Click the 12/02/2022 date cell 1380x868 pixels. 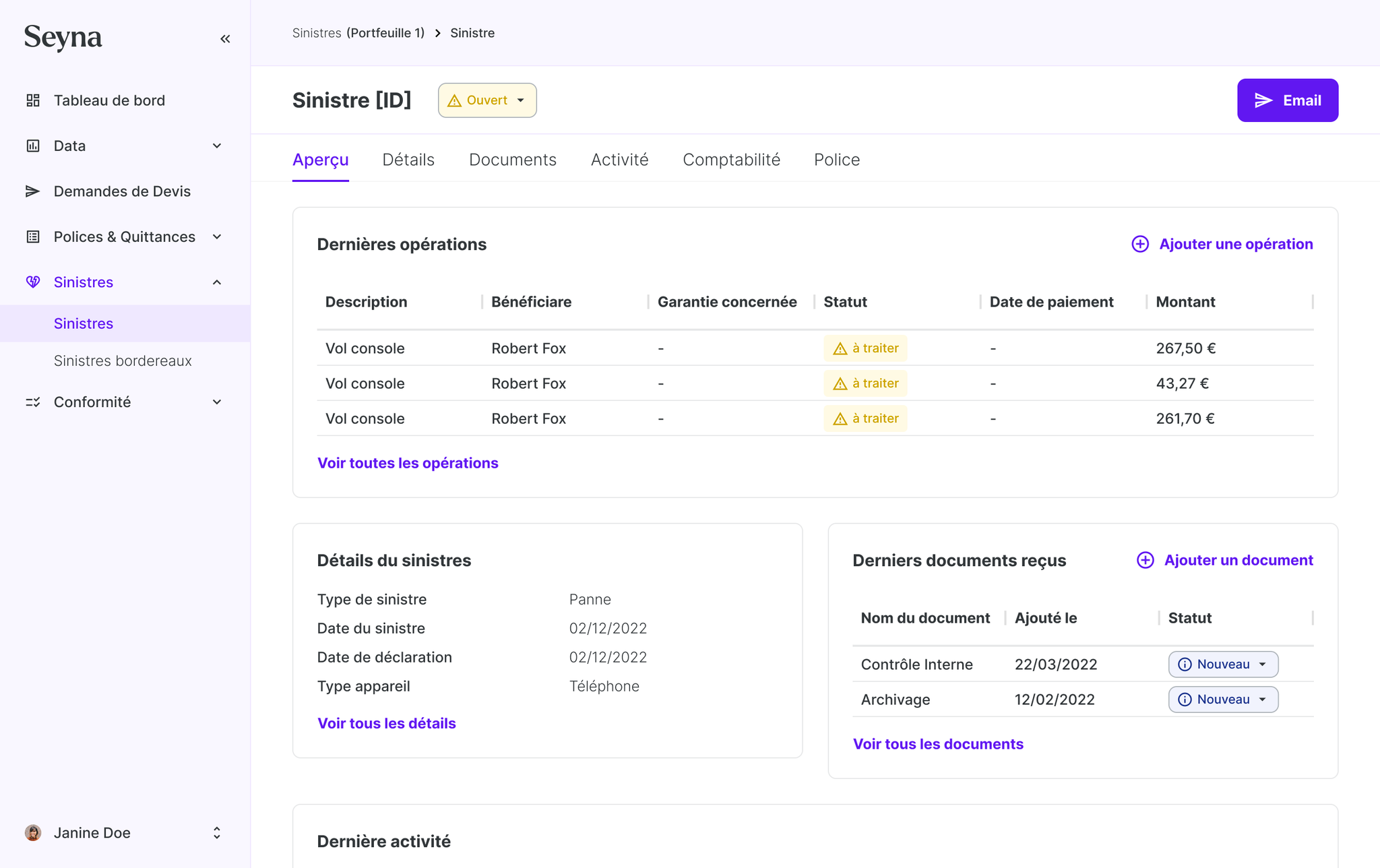[1055, 700]
